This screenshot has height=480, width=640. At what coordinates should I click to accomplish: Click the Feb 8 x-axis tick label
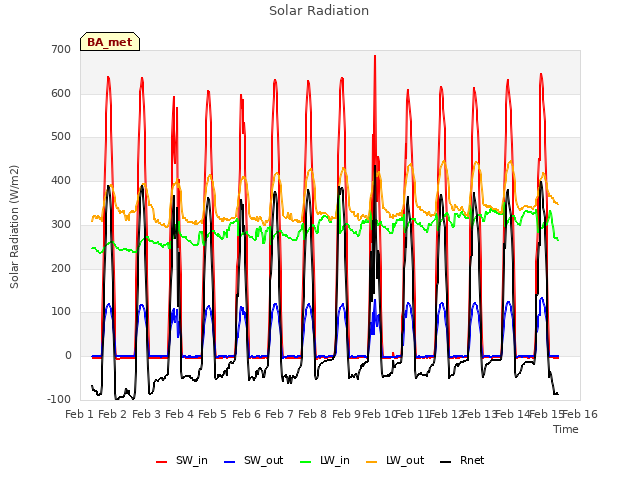coord(312,414)
